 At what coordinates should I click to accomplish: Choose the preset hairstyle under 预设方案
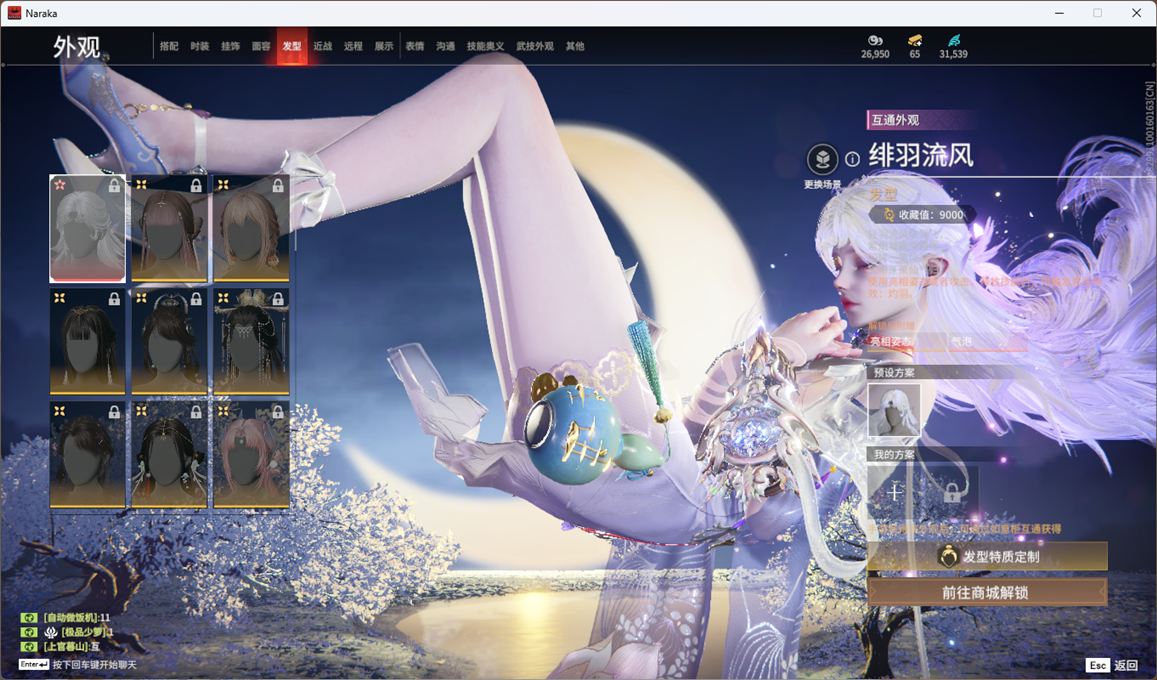click(x=894, y=411)
